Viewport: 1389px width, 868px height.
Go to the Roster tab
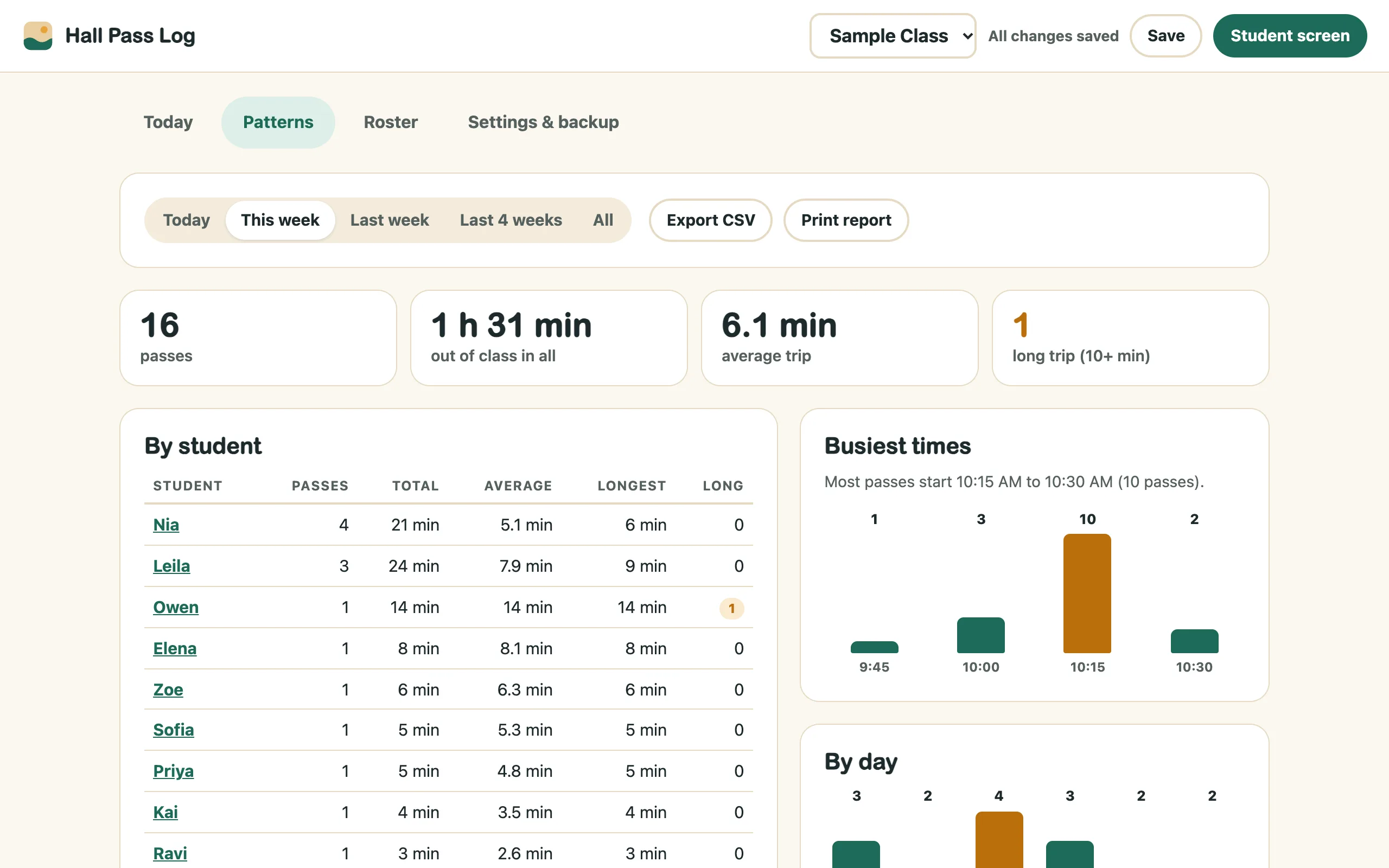tap(390, 122)
